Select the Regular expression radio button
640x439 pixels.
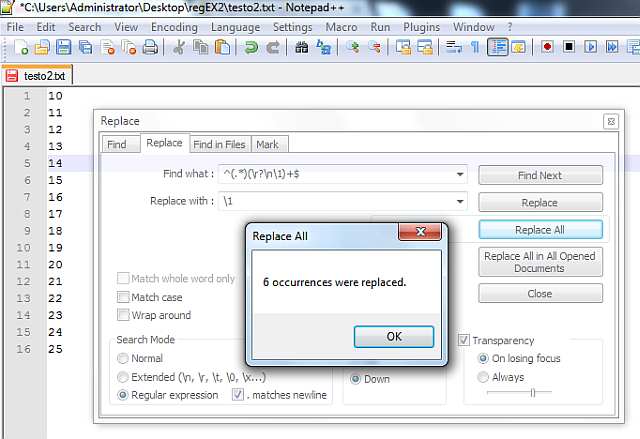122,395
